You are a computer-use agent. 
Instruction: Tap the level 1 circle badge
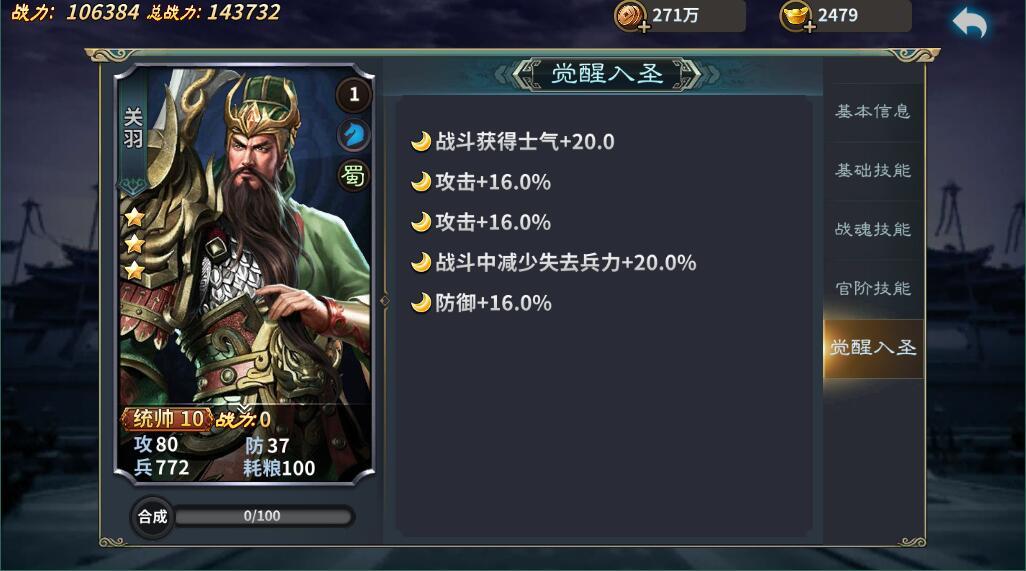pyautogui.click(x=354, y=94)
